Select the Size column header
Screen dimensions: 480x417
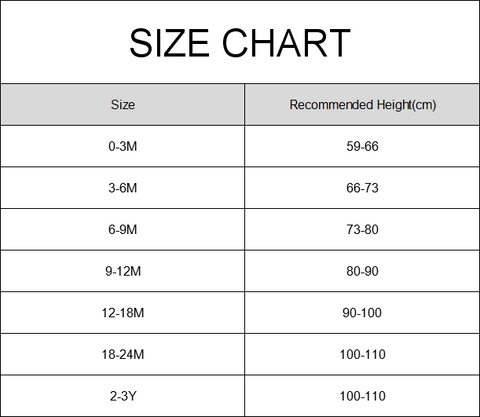123,105
